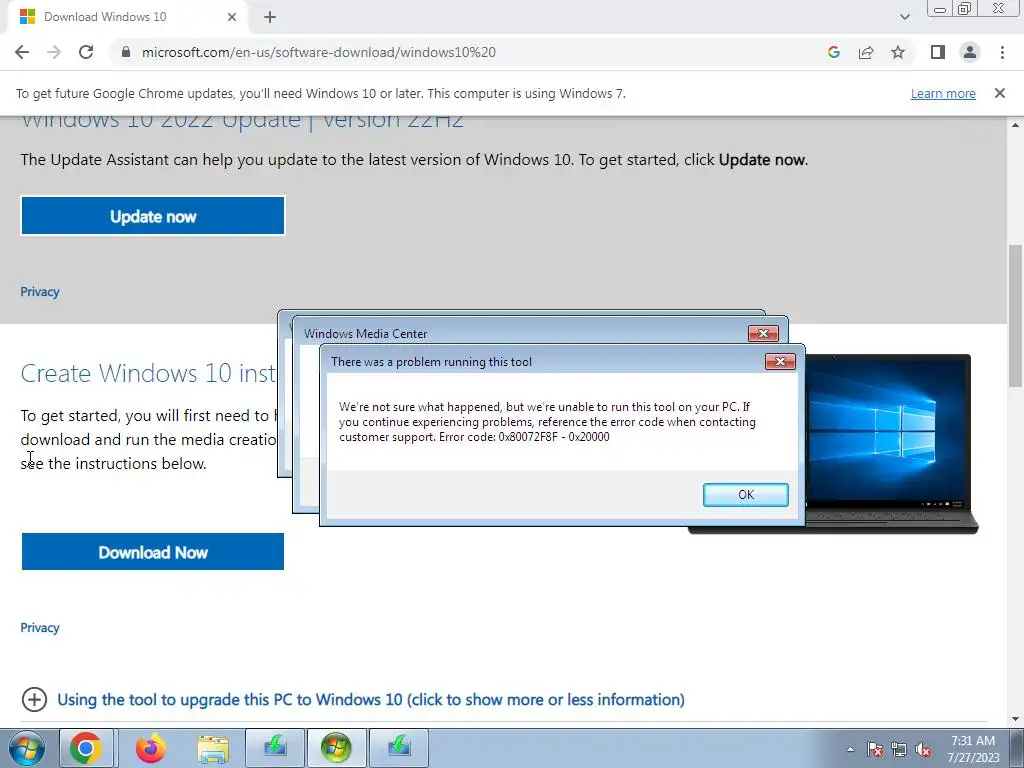Viewport: 1024px width, 768px height.
Task: Click the 'Create Windows 10 inst' heading
Action: [148, 373]
